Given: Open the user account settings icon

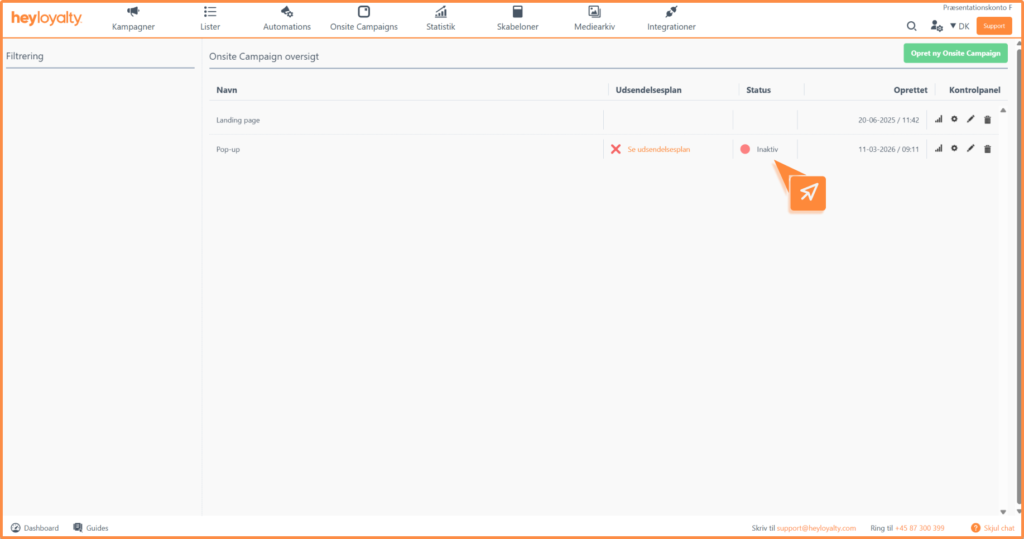Looking at the screenshot, I should (936, 26).
